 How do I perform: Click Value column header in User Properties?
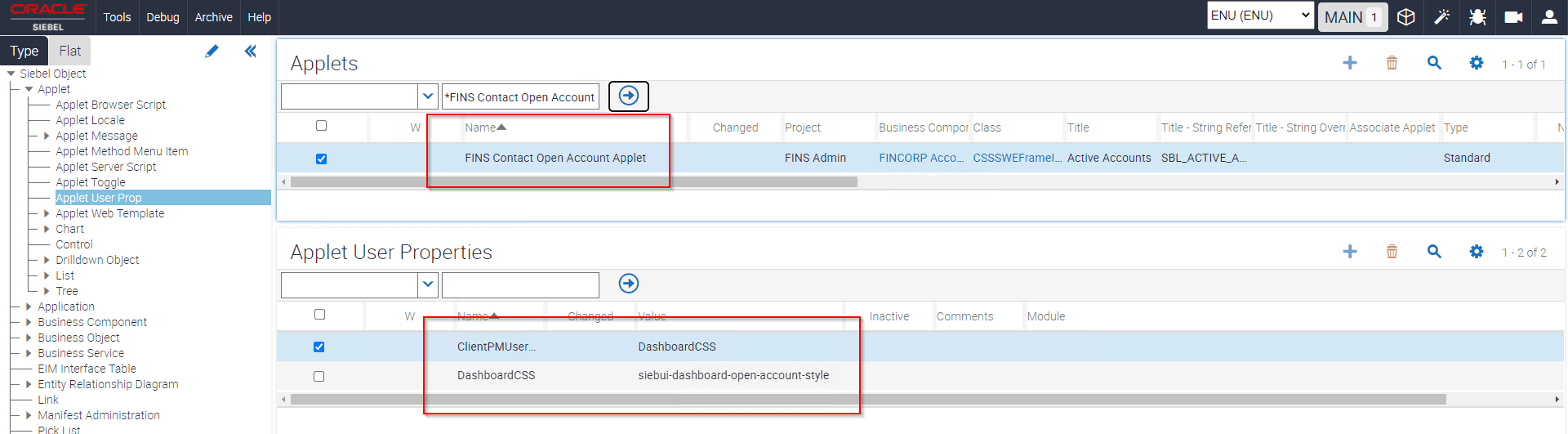click(652, 316)
